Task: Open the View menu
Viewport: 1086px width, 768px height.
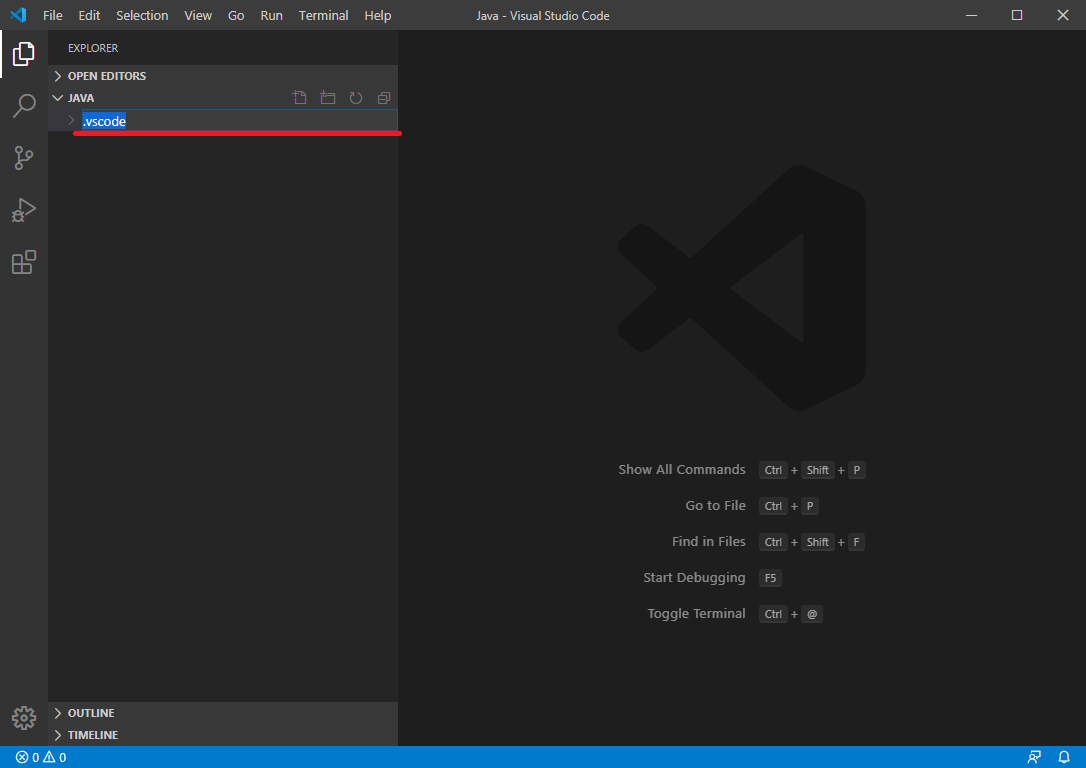Action: [198, 15]
